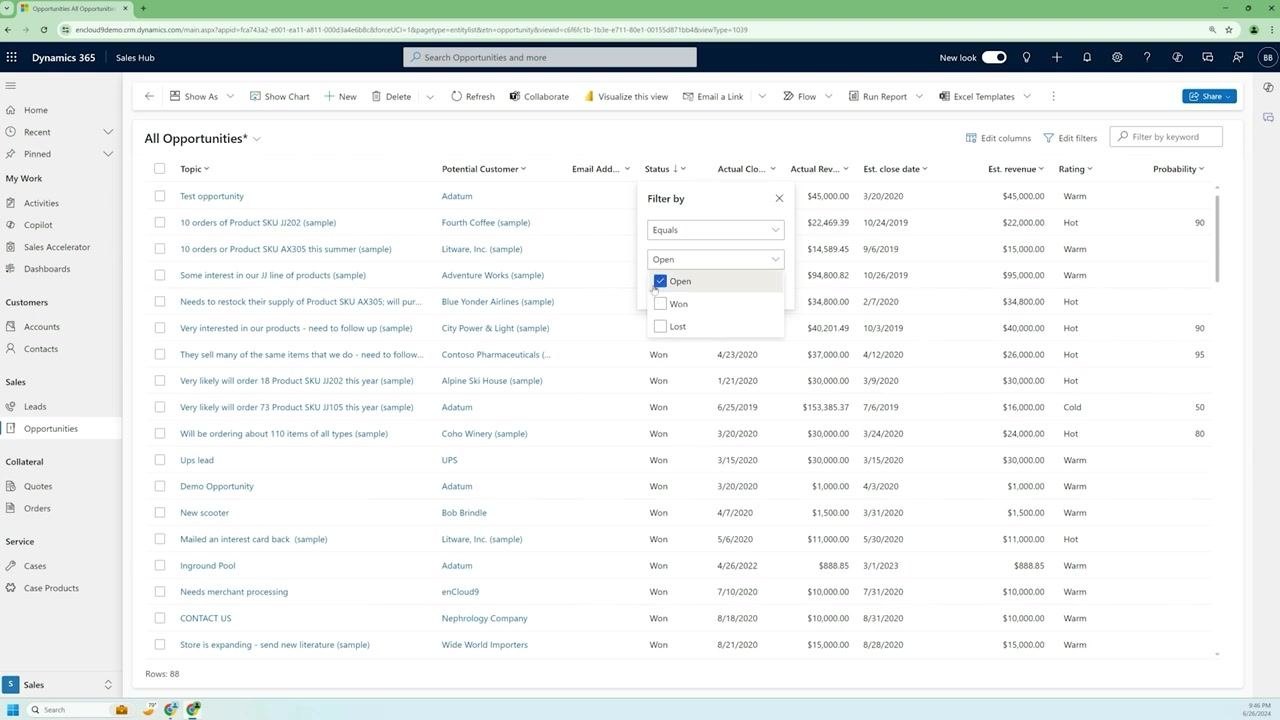Collapse the site map hamburger icon
Viewport: 1280px width, 720px height.
point(11,86)
